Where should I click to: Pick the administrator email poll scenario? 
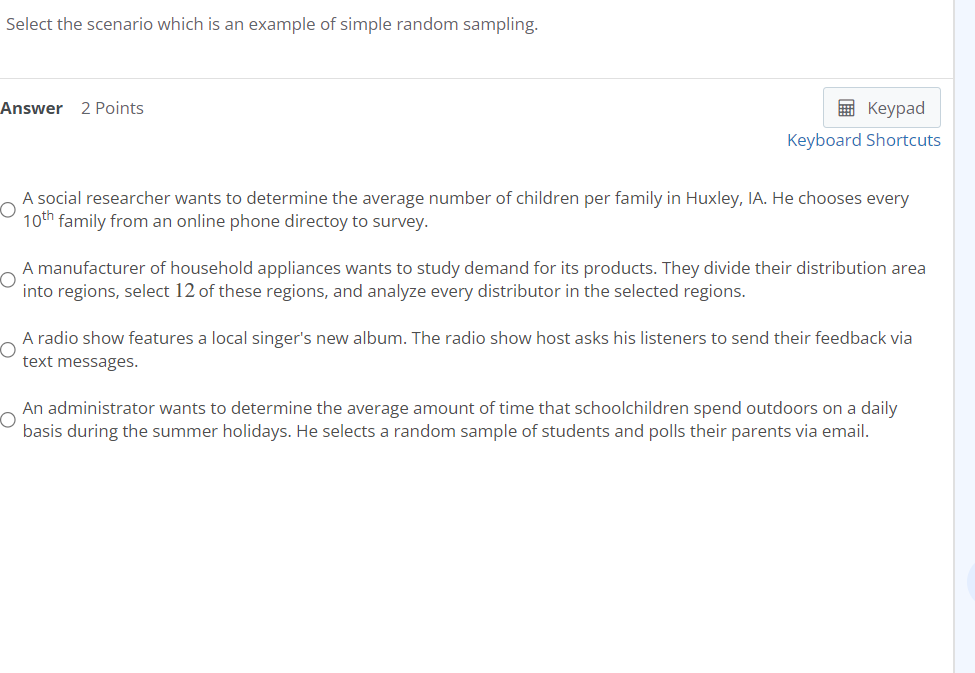click(7, 419)
